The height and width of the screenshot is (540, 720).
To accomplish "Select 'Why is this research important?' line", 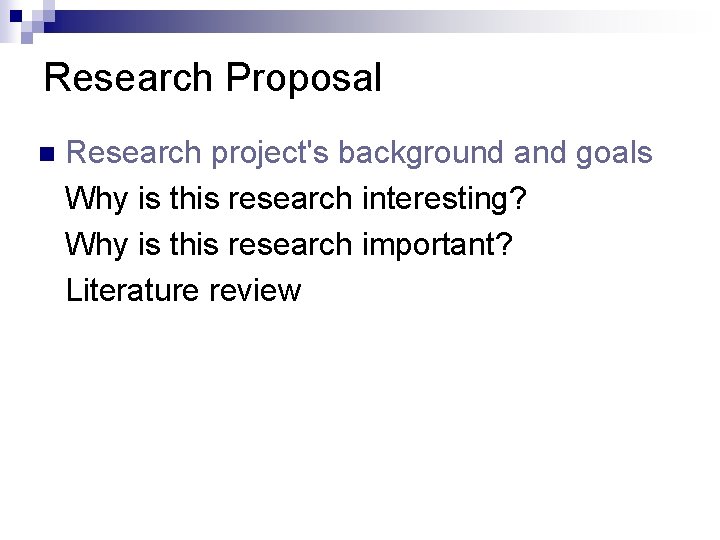I will point(289,245).
